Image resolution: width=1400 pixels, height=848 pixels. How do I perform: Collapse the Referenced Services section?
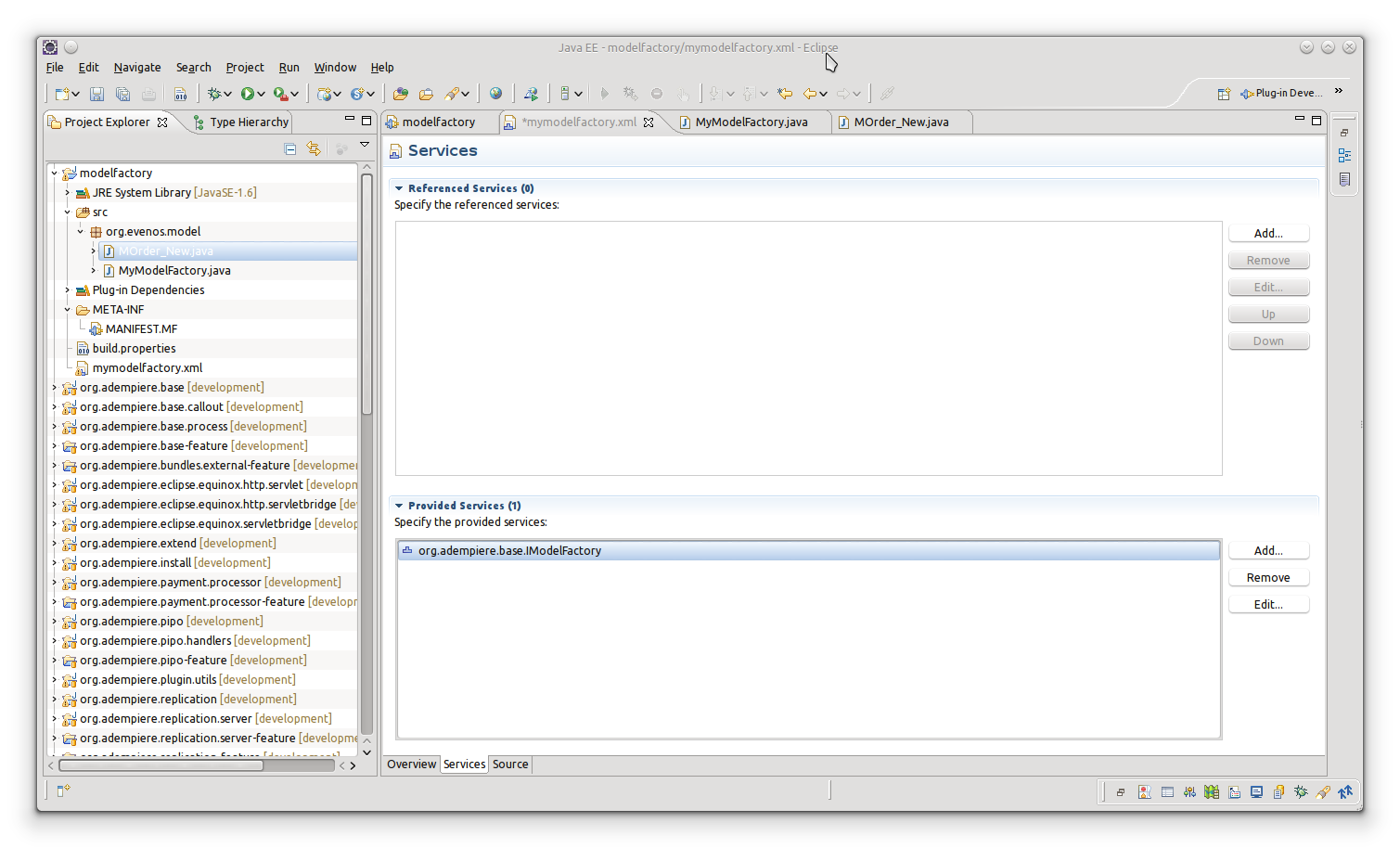click(399, 188)
